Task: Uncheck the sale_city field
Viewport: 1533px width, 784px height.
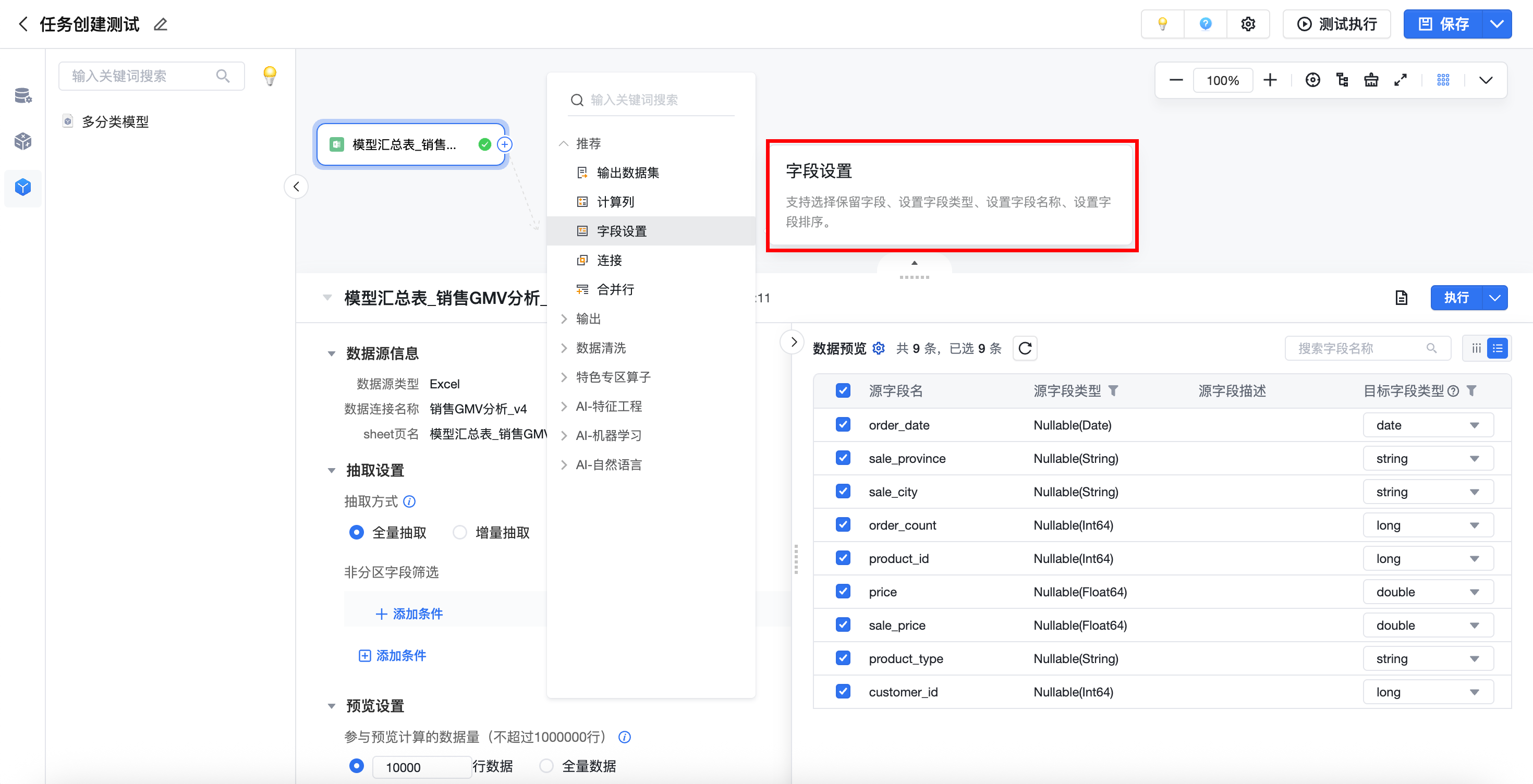Action: (x=843, y=492)
